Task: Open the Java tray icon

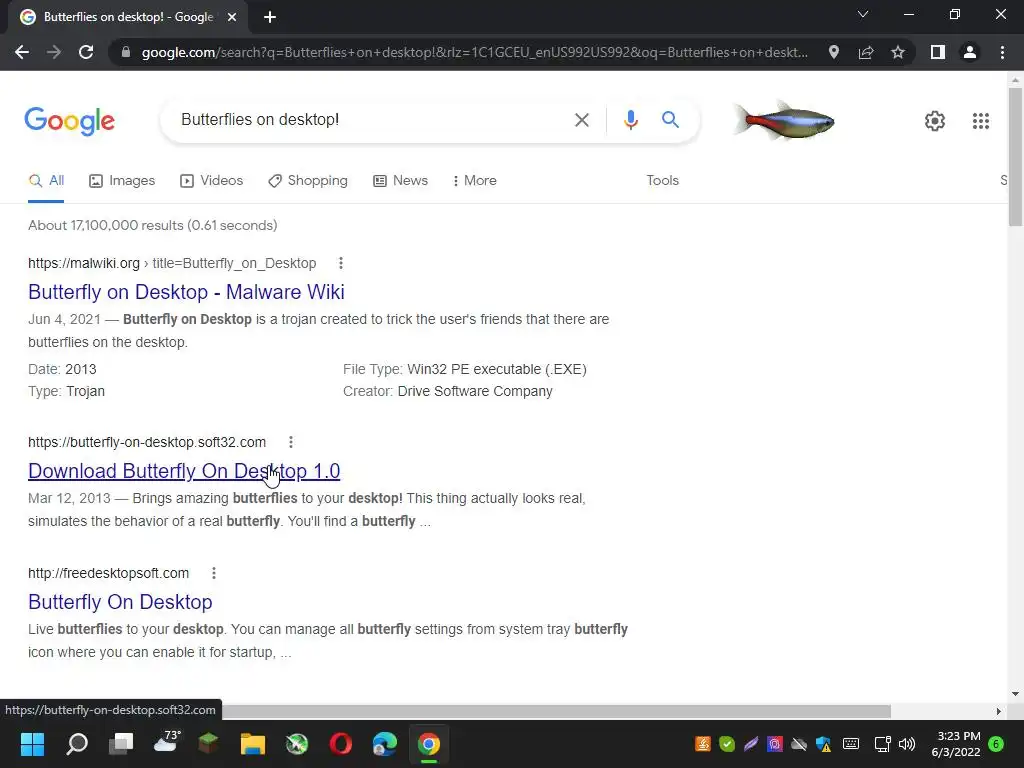Action: click(703, 744)
